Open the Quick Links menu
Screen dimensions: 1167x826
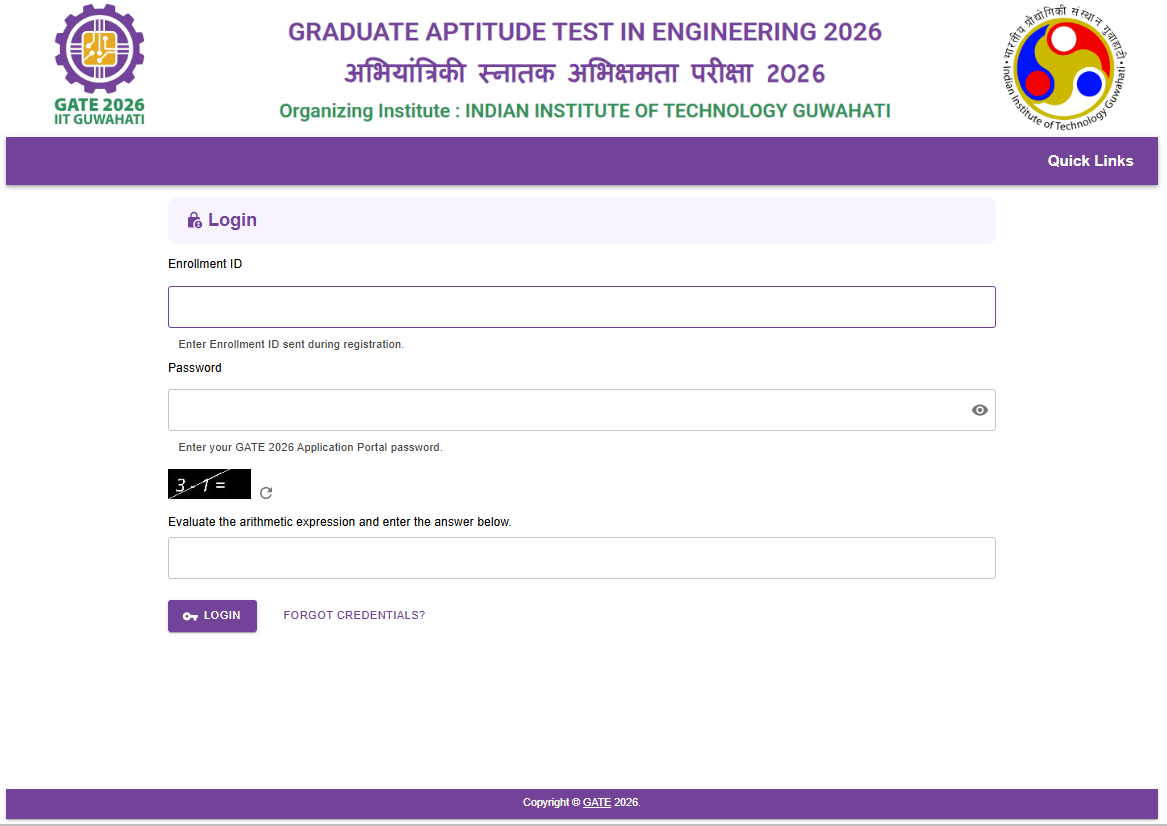(x=1090, y=161)
